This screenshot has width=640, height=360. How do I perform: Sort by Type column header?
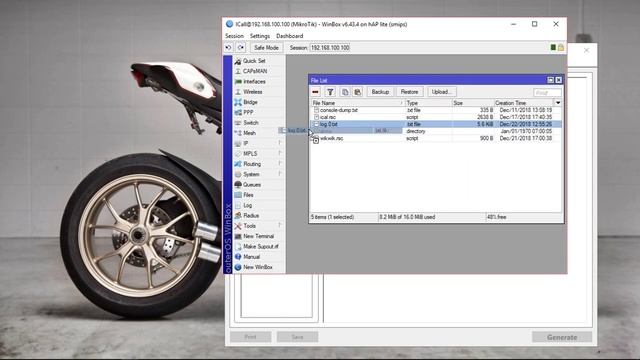429,103
